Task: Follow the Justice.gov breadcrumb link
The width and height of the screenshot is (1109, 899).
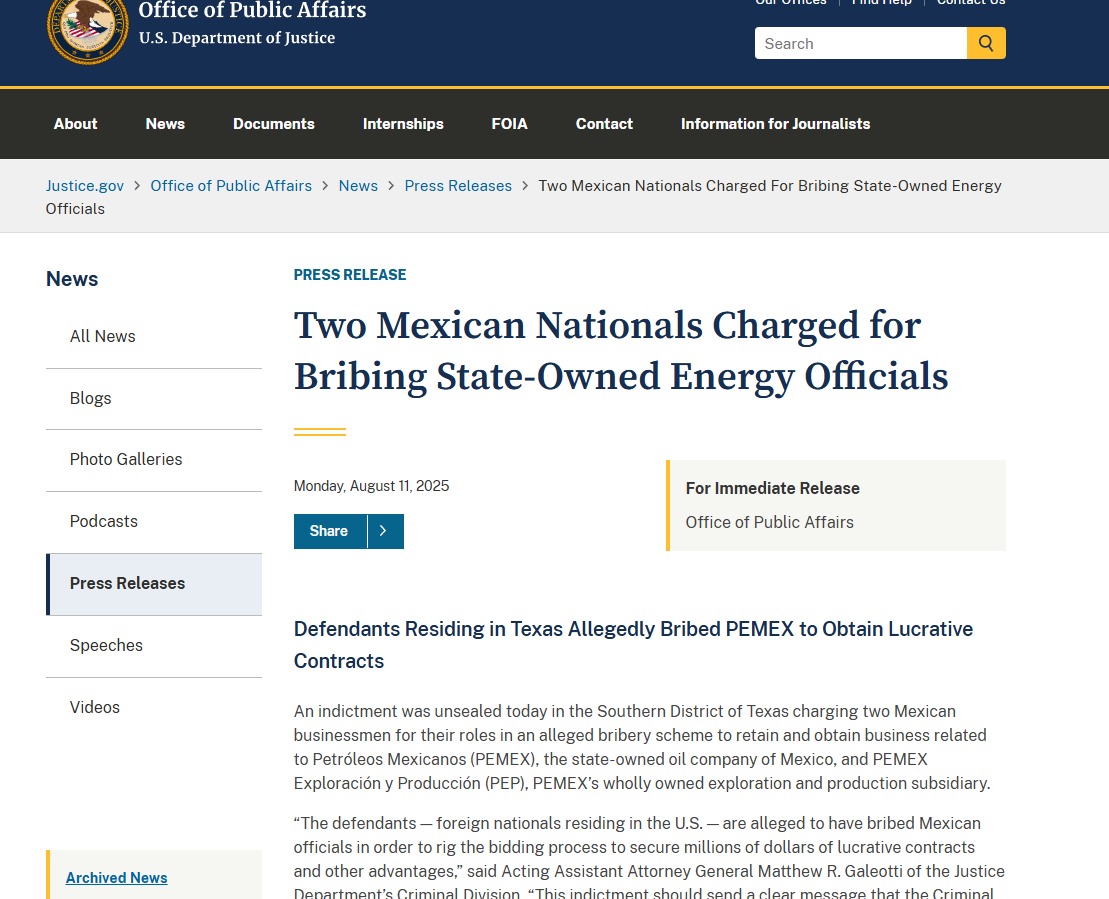Action: click(85, 186)
